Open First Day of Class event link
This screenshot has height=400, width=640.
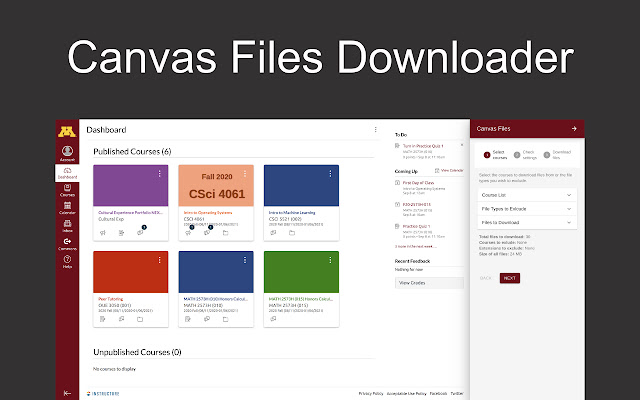pyautogui.click(x=418, y=183)
